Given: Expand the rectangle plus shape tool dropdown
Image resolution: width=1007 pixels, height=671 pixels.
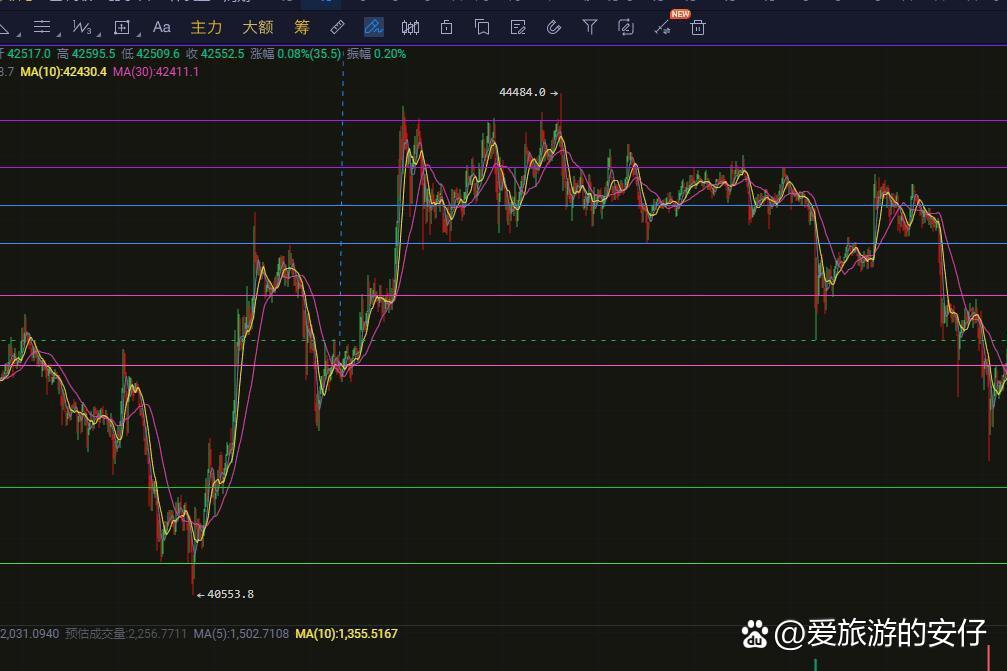Looking at the screenshot, I should click(x=122, y=27).
